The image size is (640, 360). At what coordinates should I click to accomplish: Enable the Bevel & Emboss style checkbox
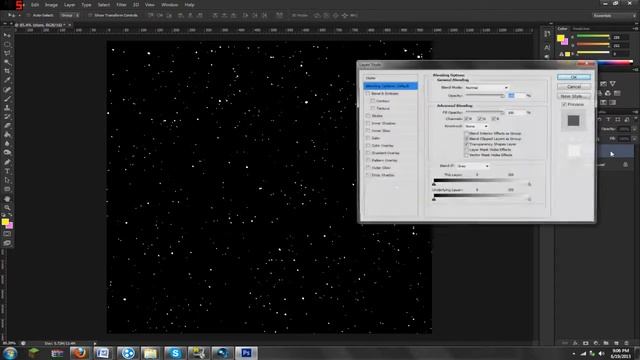[368, 93]
